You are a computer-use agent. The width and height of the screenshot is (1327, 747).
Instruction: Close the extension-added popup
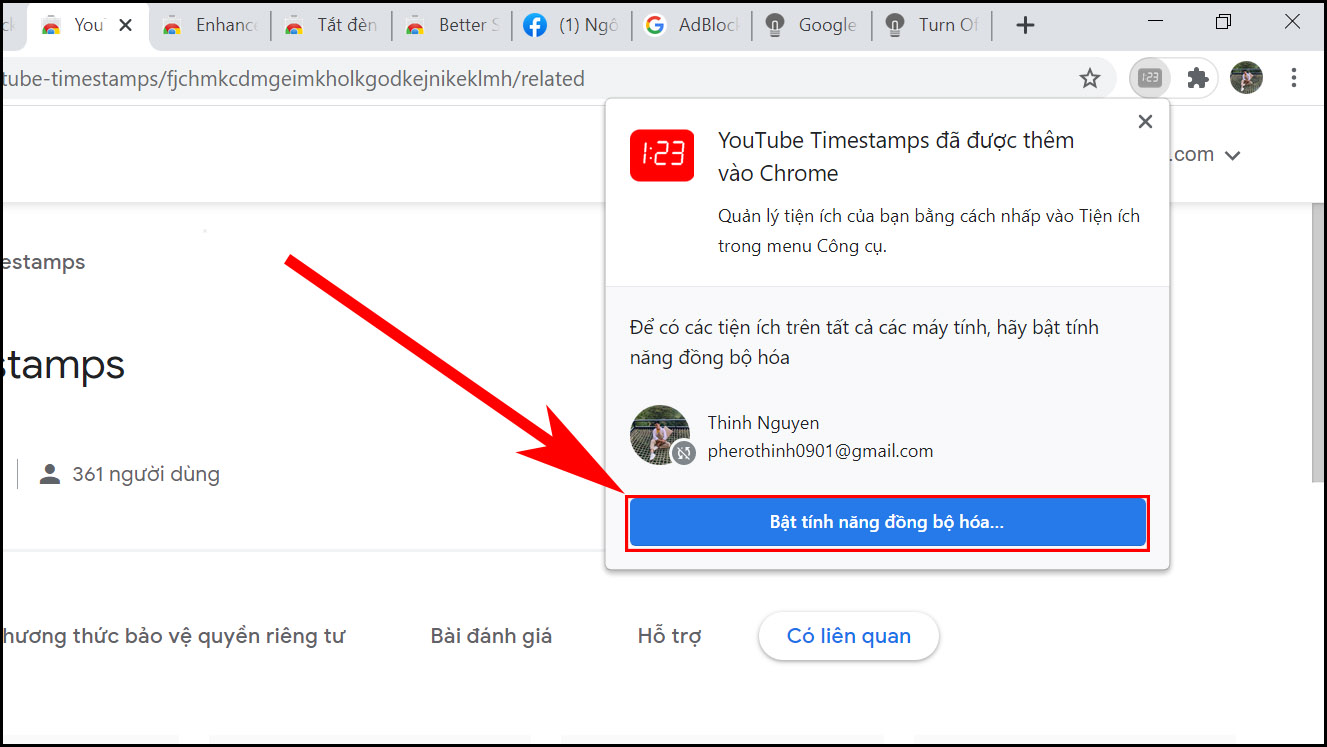1146,121
